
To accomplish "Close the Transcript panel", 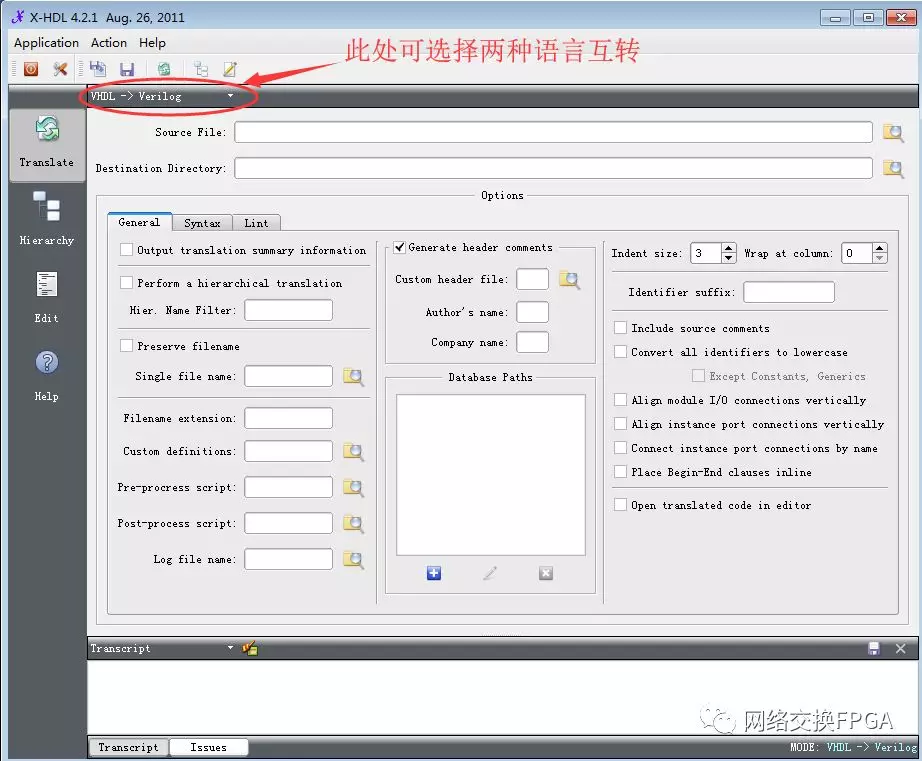I will pos(900,648).
